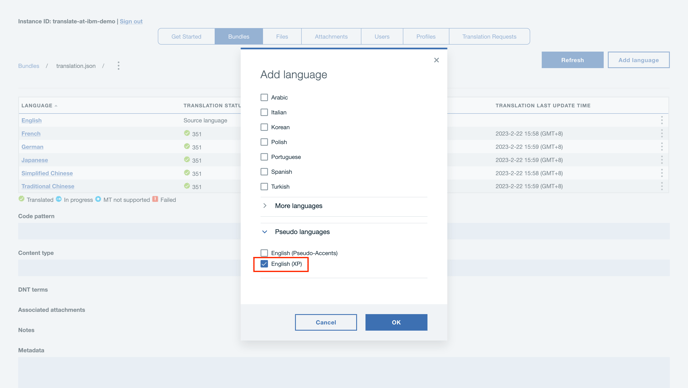The width and height of the screenshot is (688, 388).
Task: Click the Simplified Chinese translated status icon
Action: tap(187, 172)
